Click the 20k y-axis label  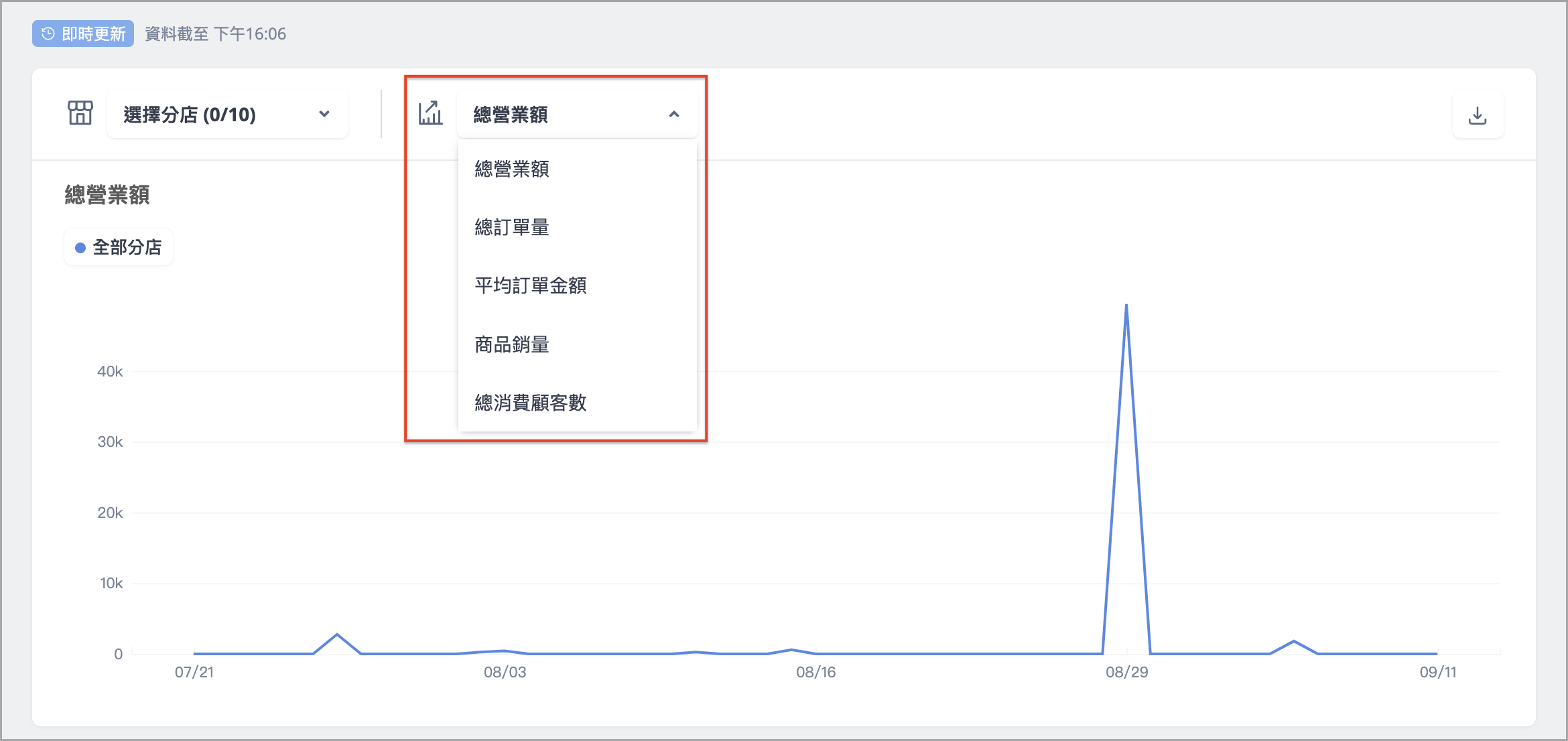click(110, 513)
